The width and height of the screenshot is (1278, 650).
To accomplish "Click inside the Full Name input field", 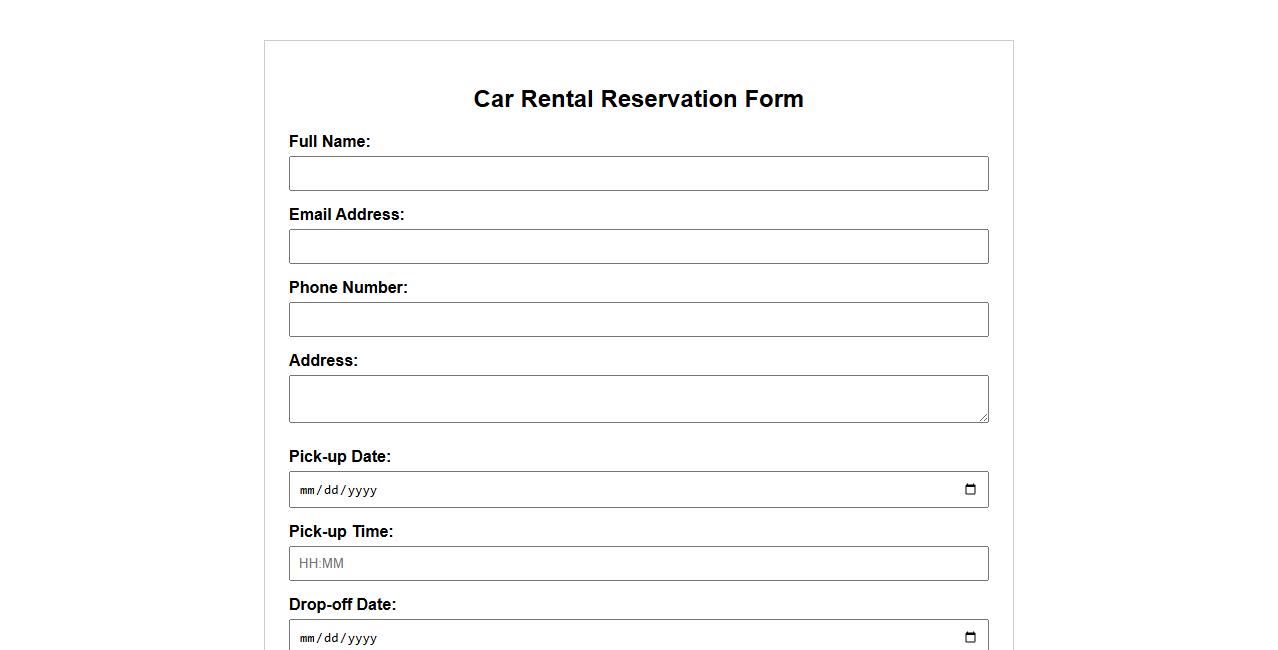I will (x=638, y=173).
